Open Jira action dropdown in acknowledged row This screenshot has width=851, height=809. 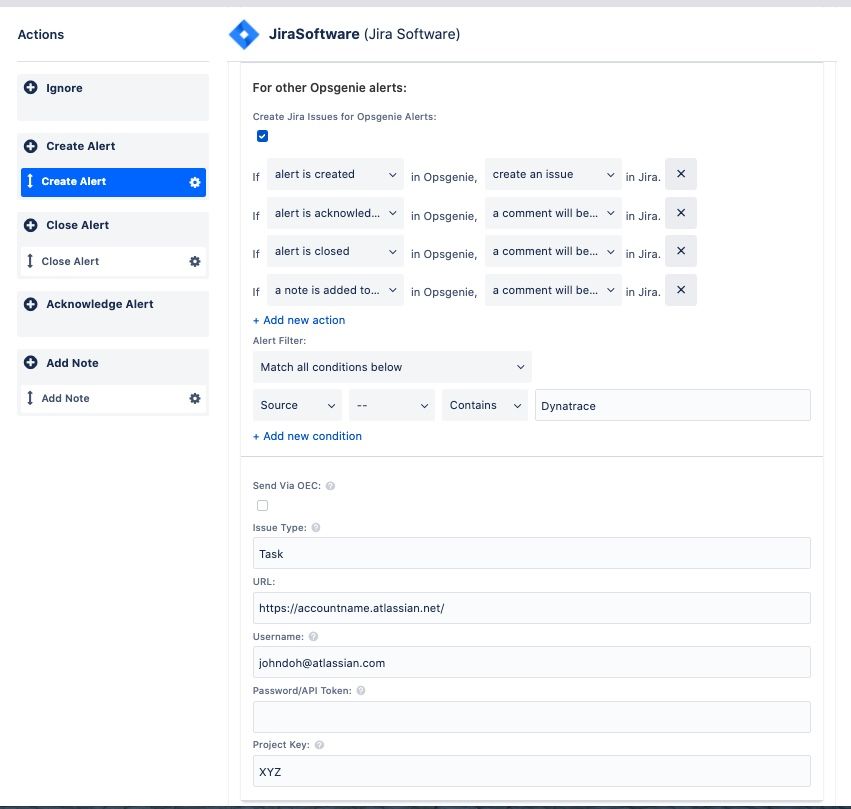pos(553,213)
